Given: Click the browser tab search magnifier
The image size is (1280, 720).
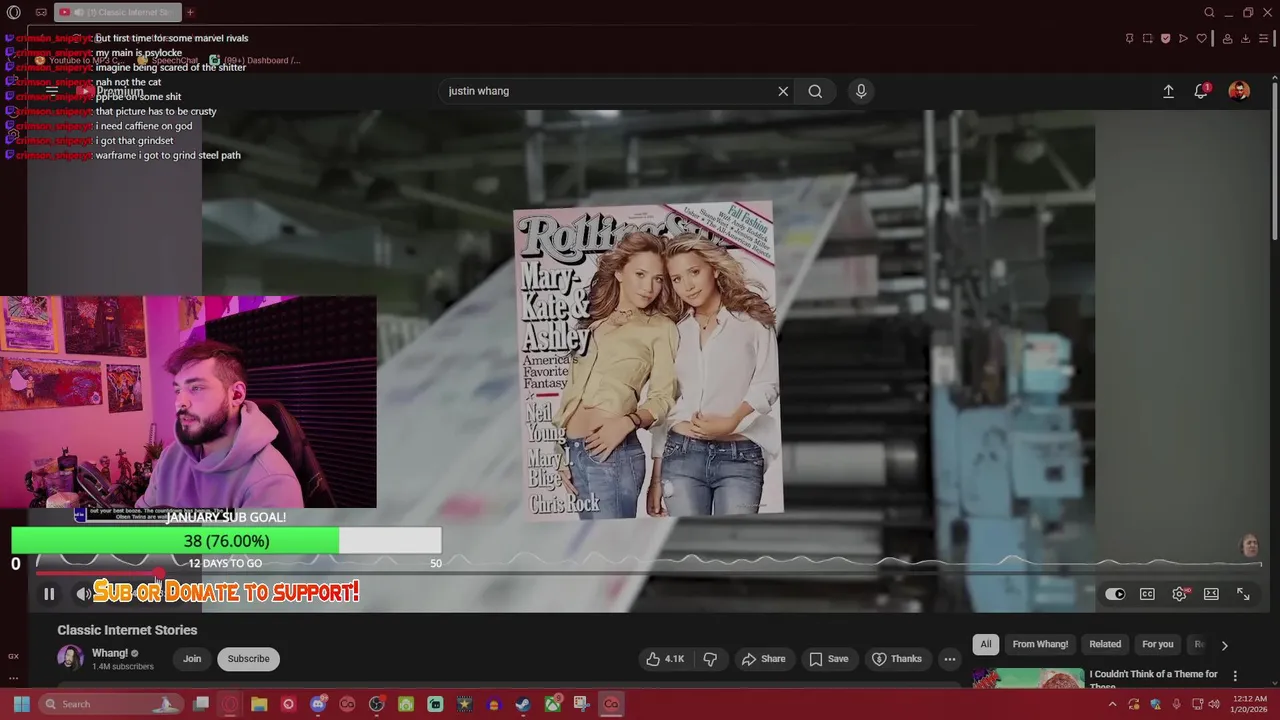Looking at the screenshot, I should coord(1209,13).
